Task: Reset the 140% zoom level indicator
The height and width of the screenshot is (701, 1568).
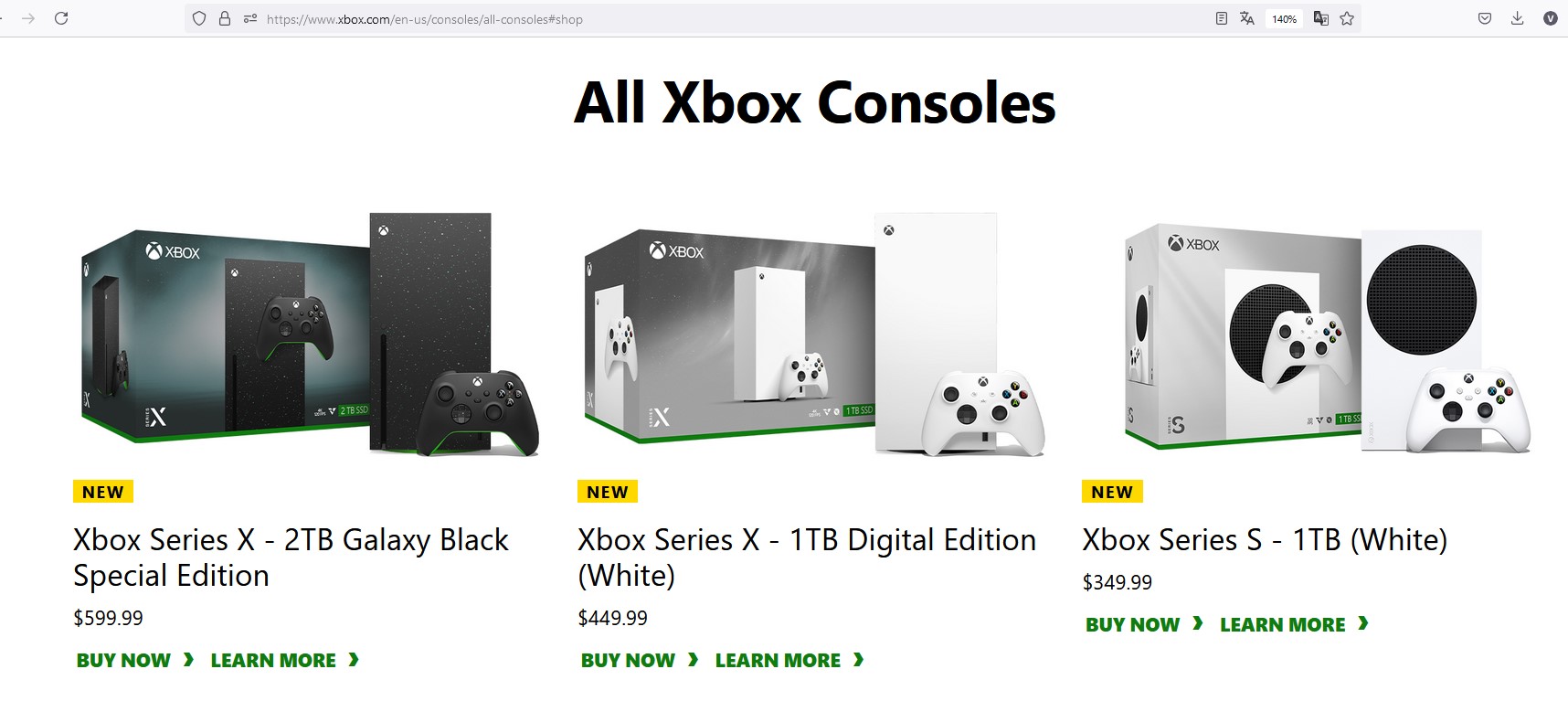Action: tap(1284, 19)
